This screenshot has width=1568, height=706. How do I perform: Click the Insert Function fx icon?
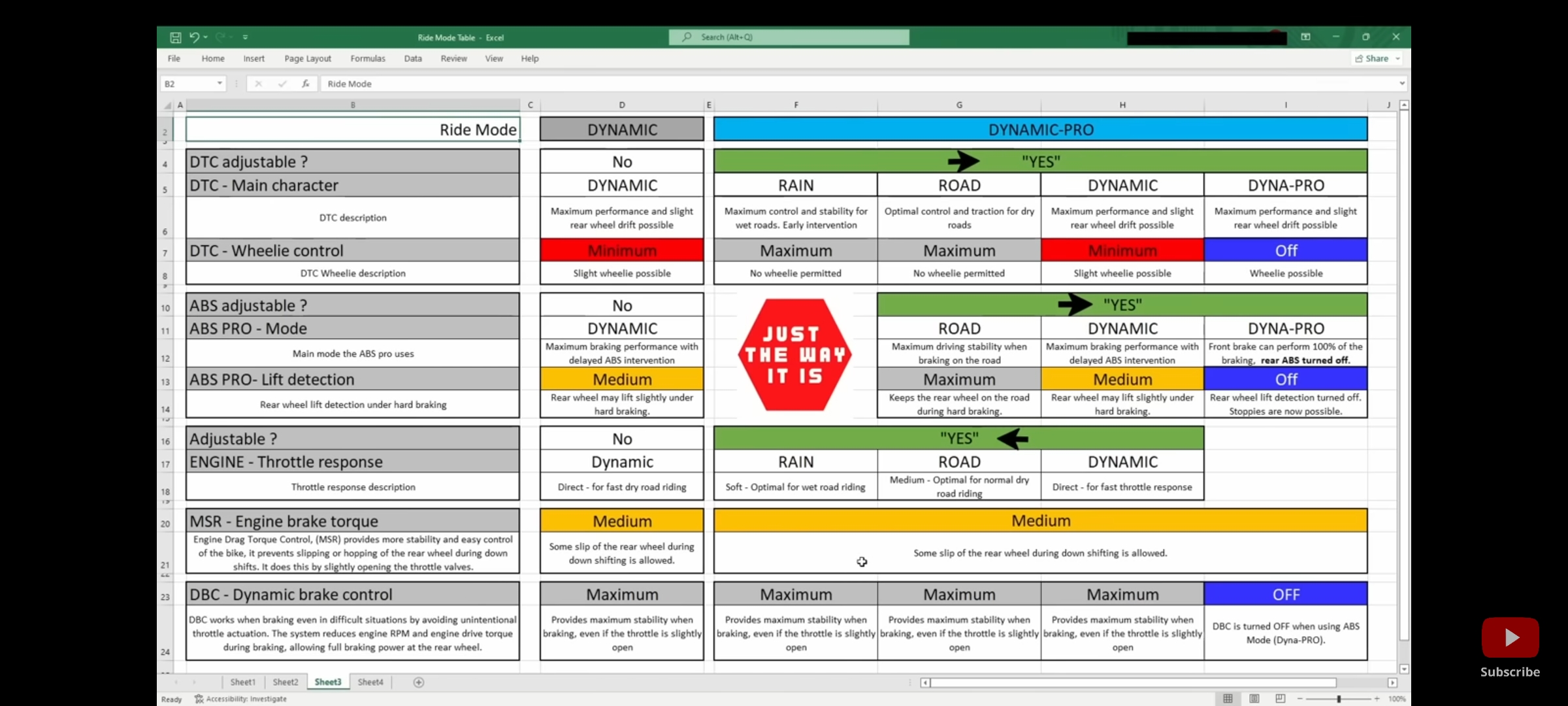pos(305,84)
